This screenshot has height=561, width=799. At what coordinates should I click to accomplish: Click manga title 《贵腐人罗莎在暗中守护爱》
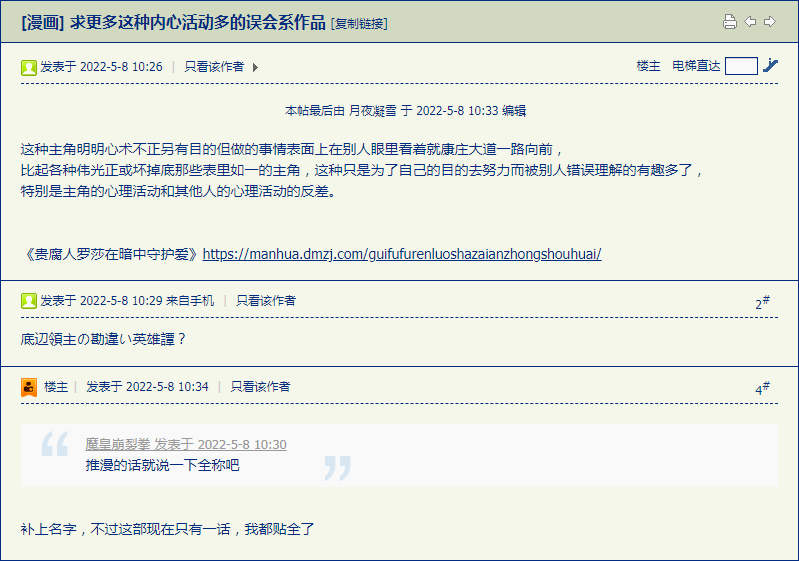pos(112,254)
